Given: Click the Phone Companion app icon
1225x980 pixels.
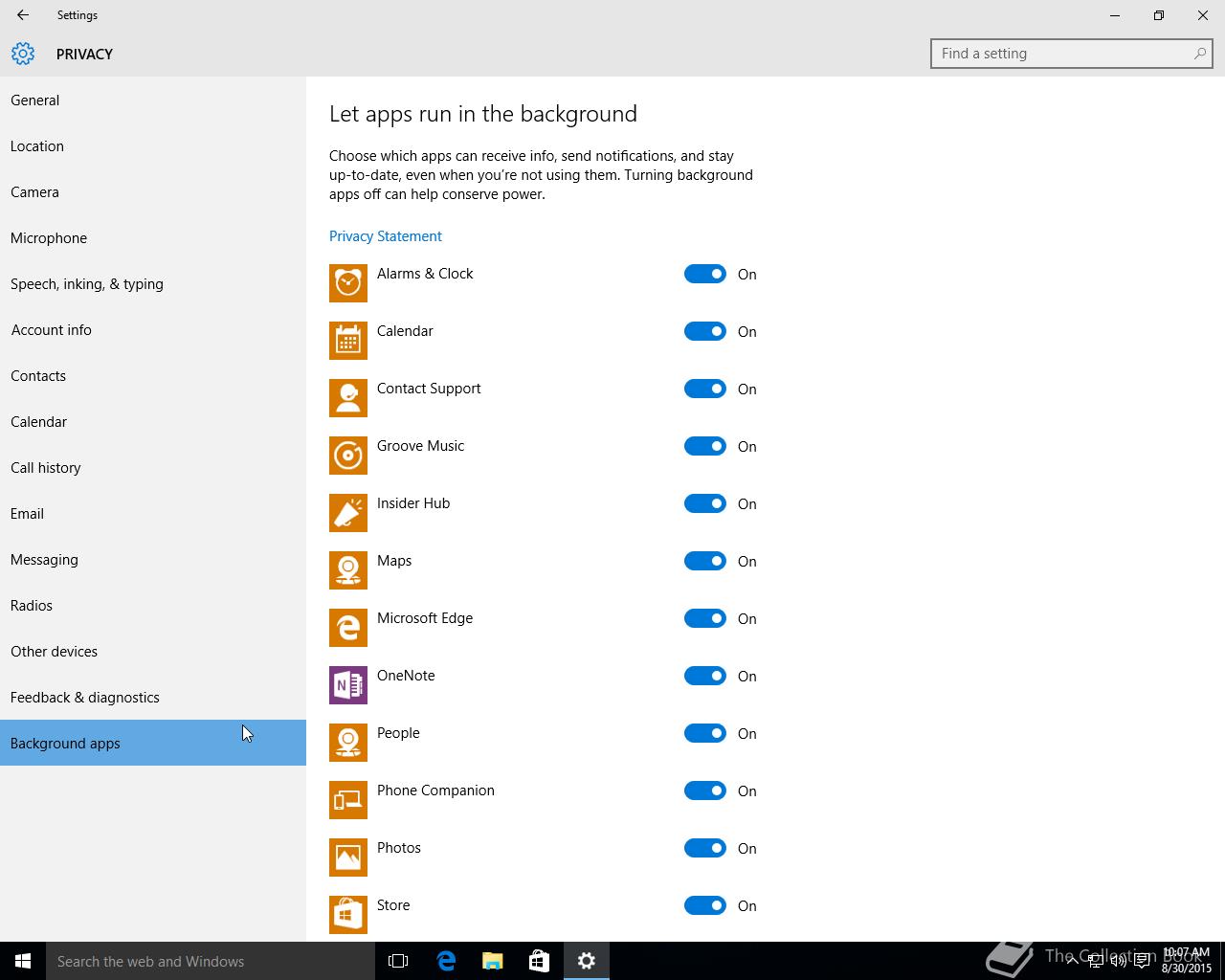Looking at the screenshot, I should click(x=348, y=800).
